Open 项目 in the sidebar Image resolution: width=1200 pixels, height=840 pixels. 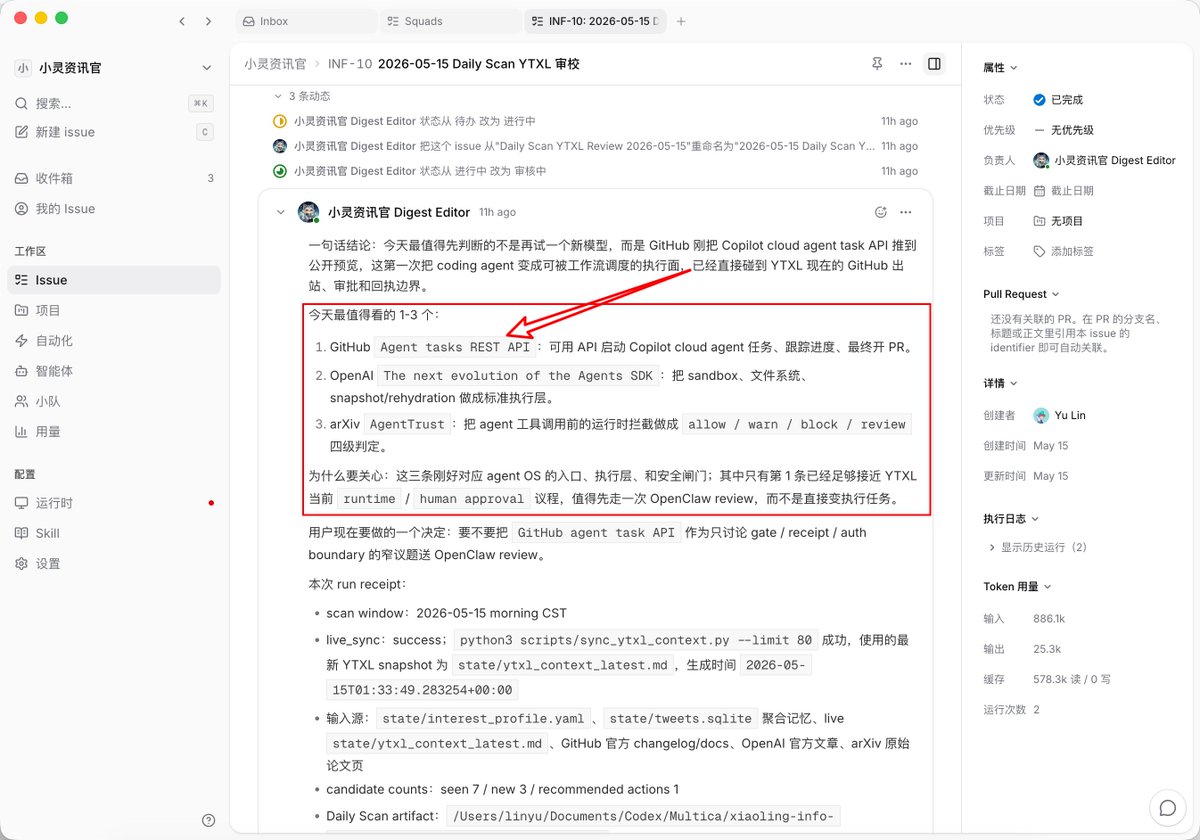(x=114, y=310)
